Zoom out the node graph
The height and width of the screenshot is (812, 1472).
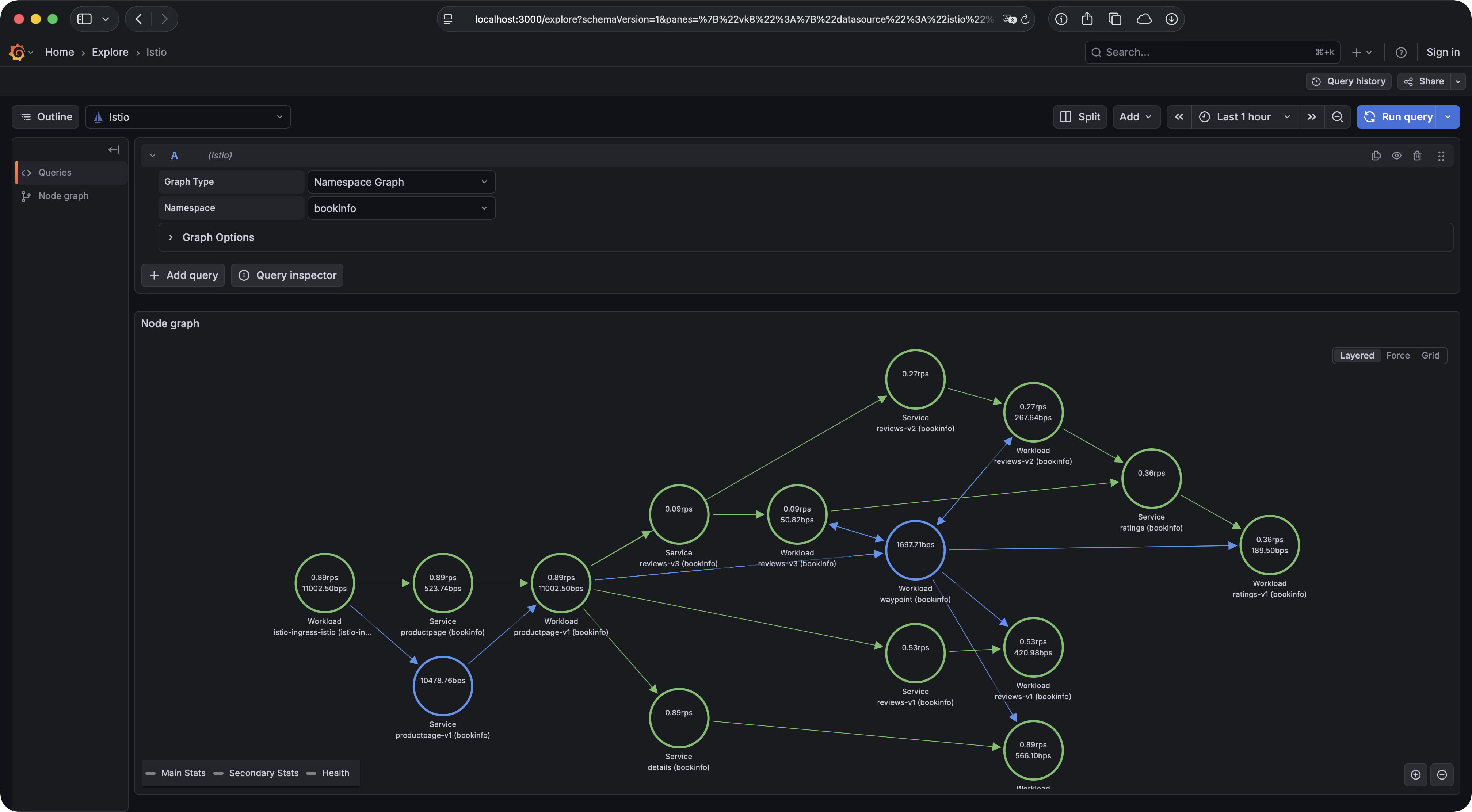[x=1442, y=775]
